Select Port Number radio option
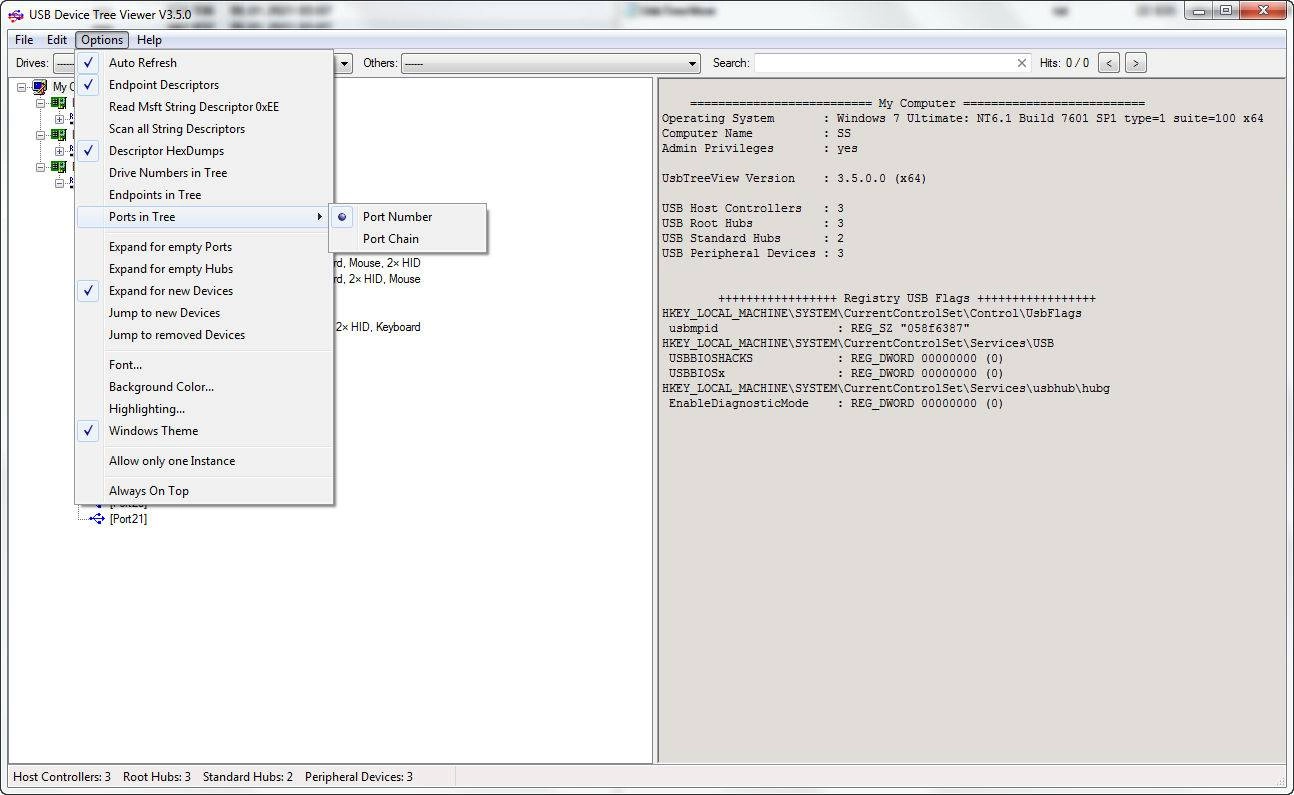The height and width of the screenshot is (795, 1294). [x=408, y=217]
